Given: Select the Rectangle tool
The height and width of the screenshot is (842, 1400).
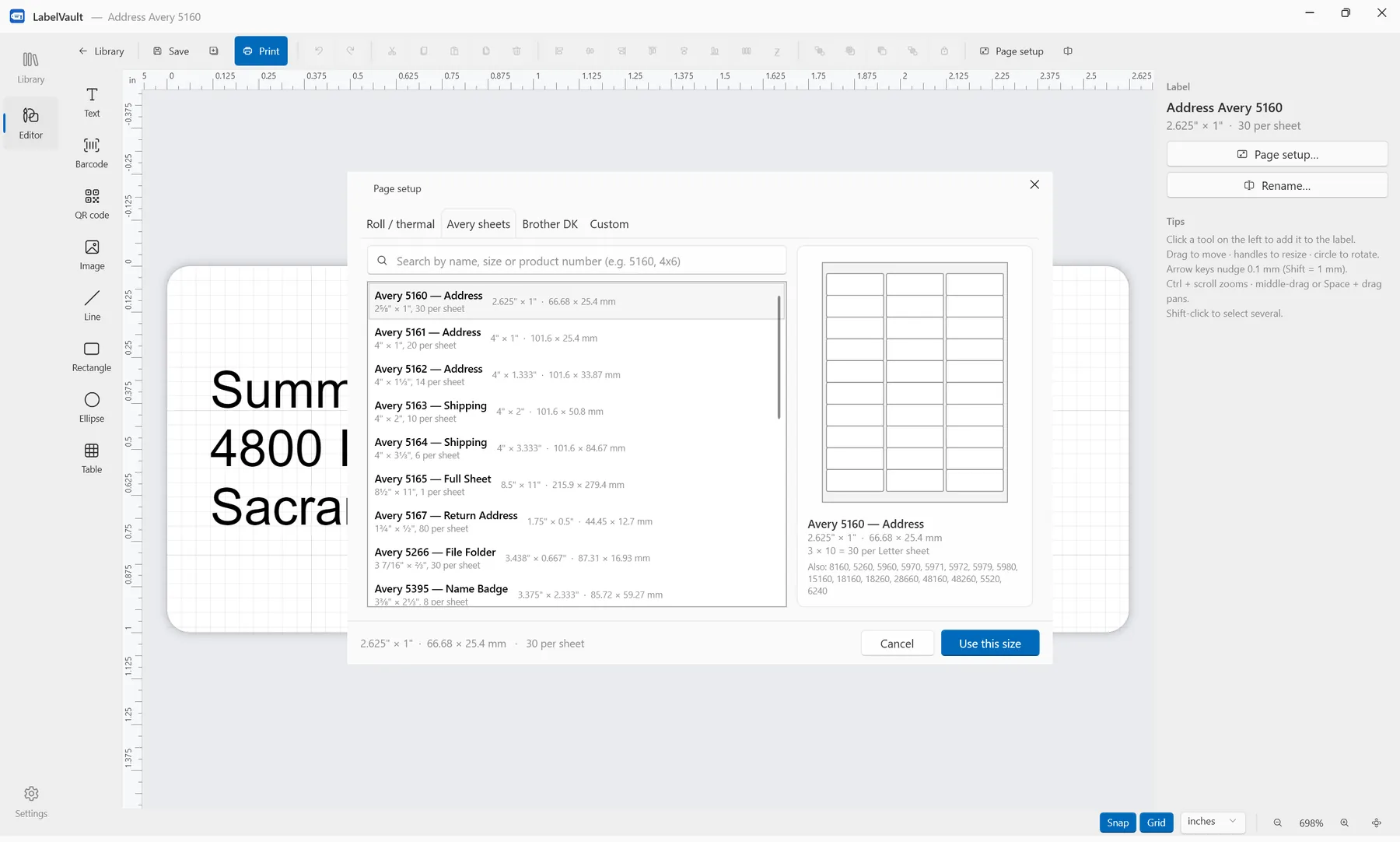Looking at the screenshot, I should 92,356.
